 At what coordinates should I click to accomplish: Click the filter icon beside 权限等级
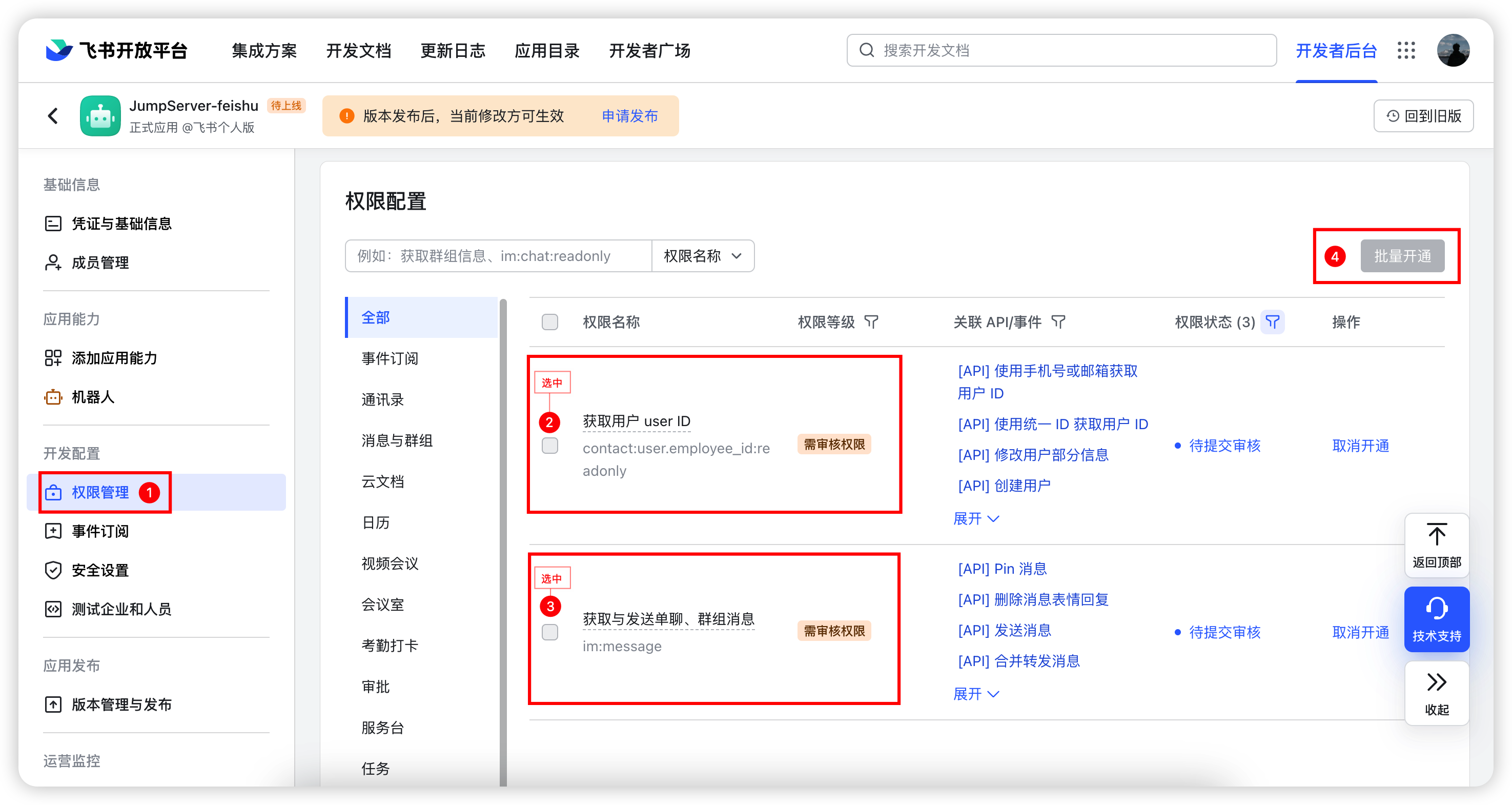(x=872, y=322)
